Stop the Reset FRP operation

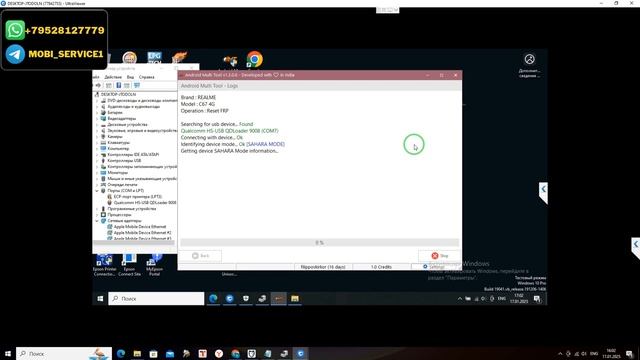click(x=440, y=256)
